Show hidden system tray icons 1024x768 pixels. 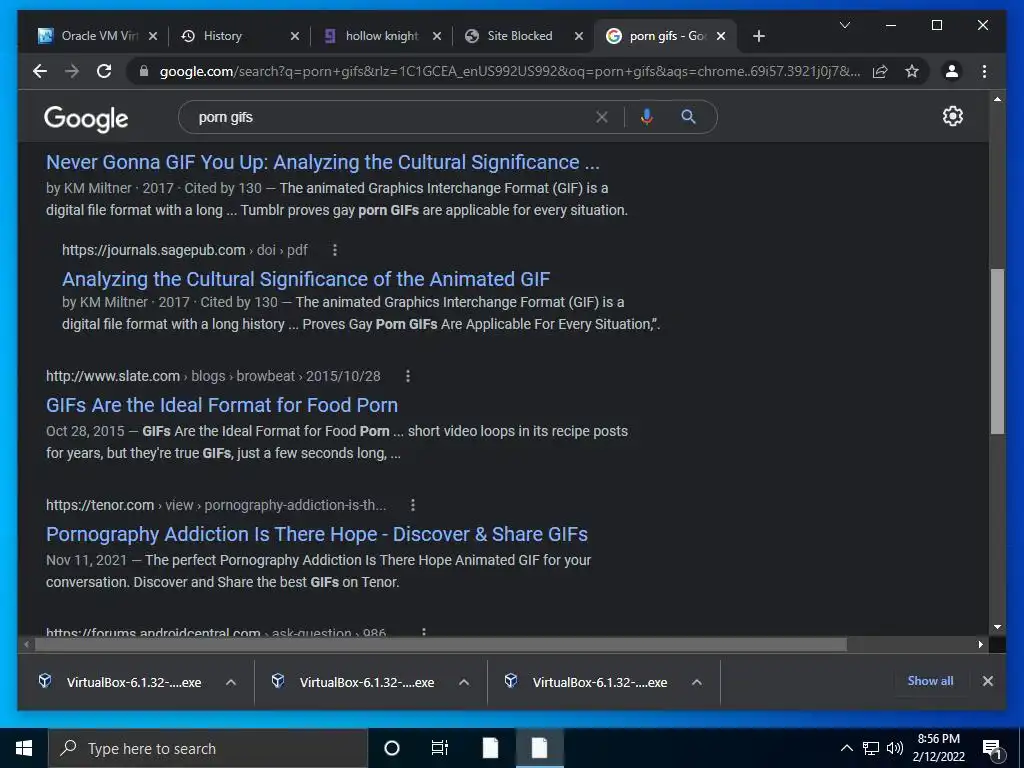(846, 748)
